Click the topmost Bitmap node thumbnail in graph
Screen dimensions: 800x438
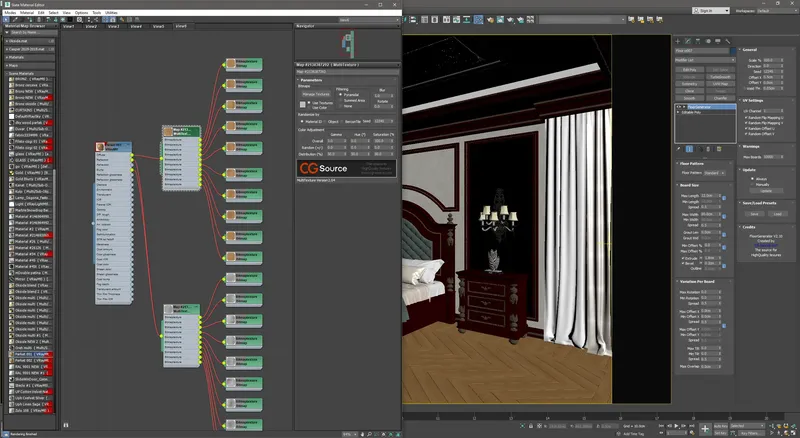click(x=231, y=63)
